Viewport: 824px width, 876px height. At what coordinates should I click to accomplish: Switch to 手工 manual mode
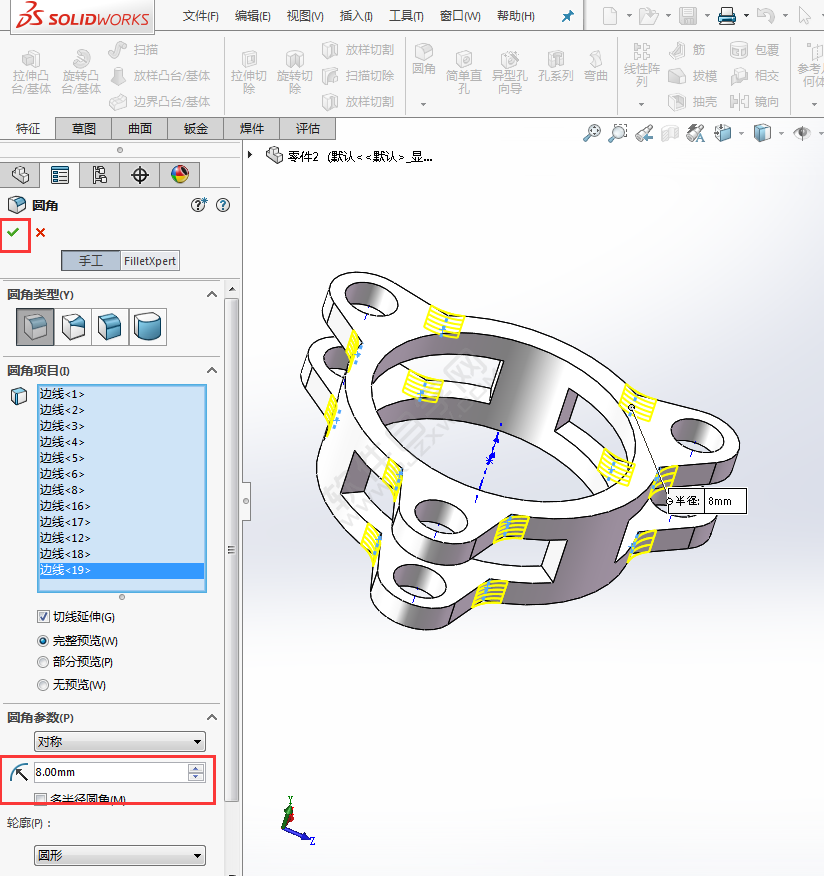[x=91, y=261]
